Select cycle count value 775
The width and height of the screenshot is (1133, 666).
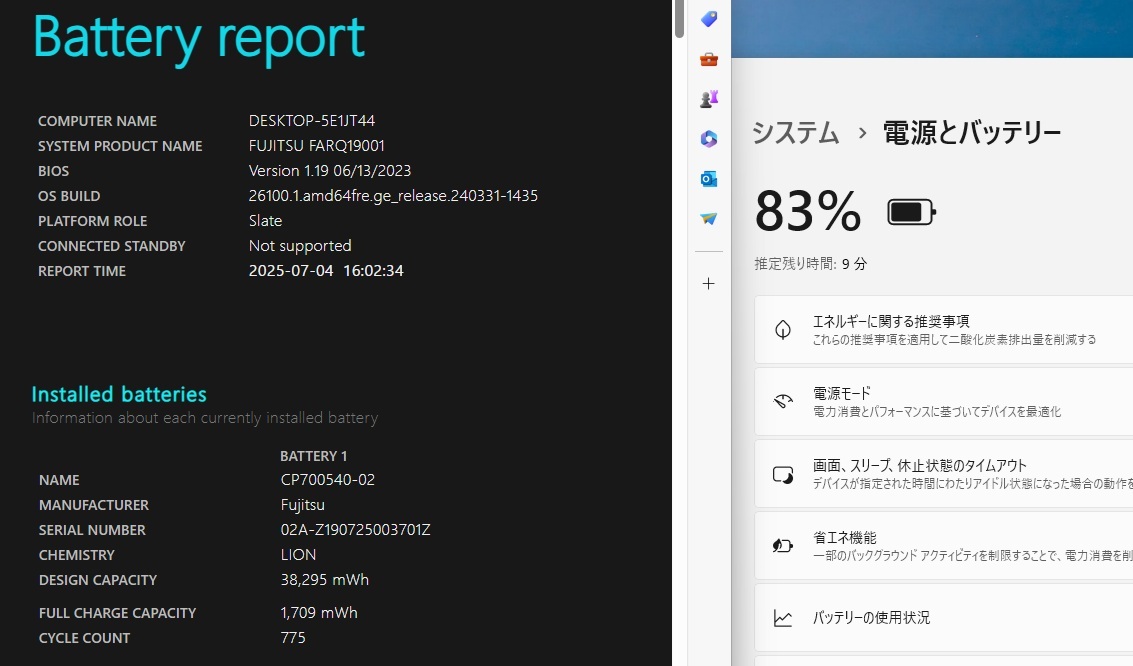click(293, 638)
